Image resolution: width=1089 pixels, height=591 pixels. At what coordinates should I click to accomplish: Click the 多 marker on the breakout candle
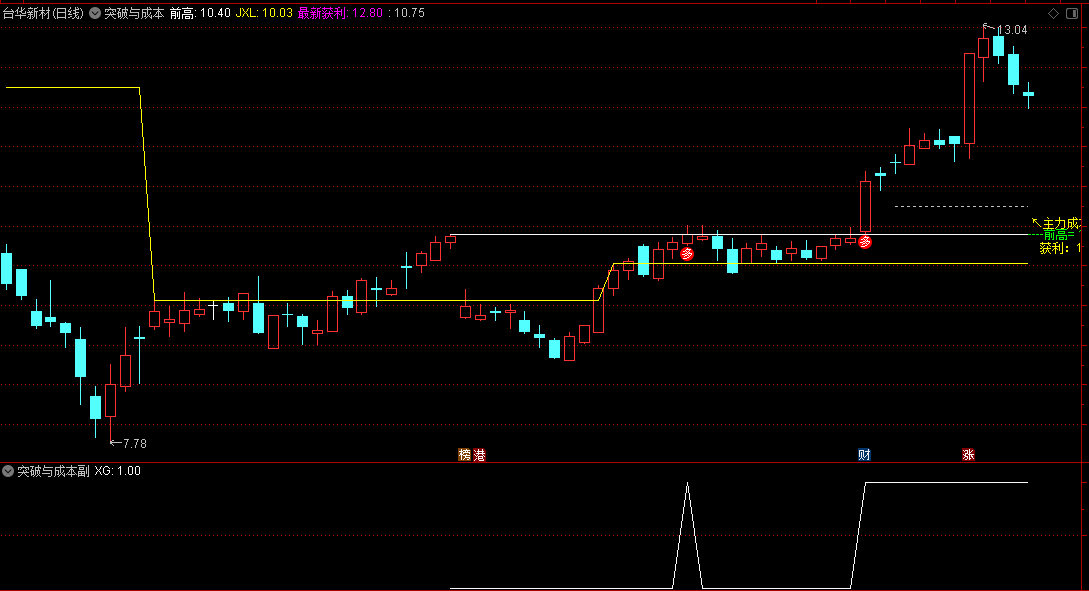pyautogui.click(x=865, y=242)
